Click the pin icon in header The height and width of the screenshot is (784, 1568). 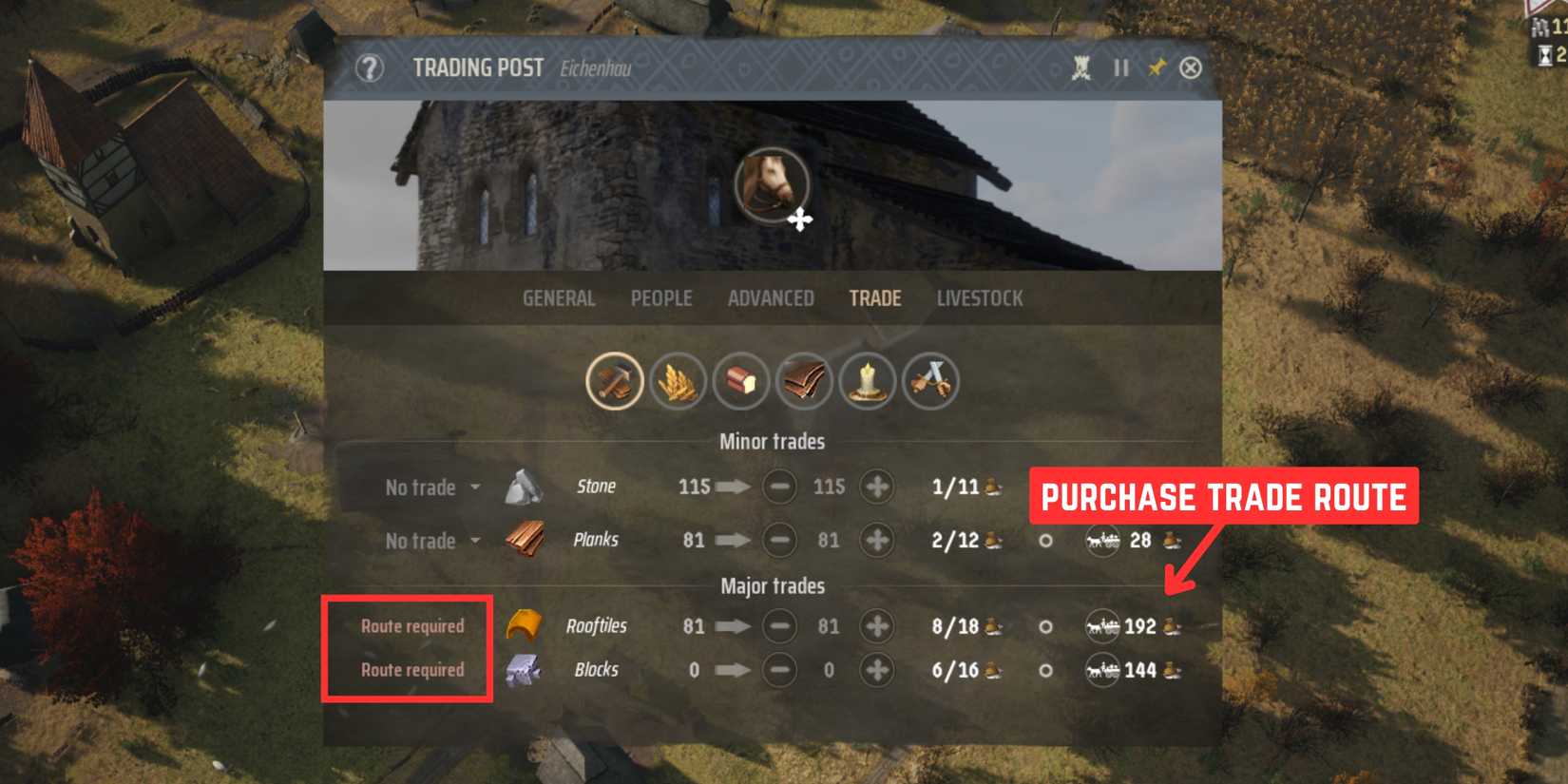click(1157, 67)
